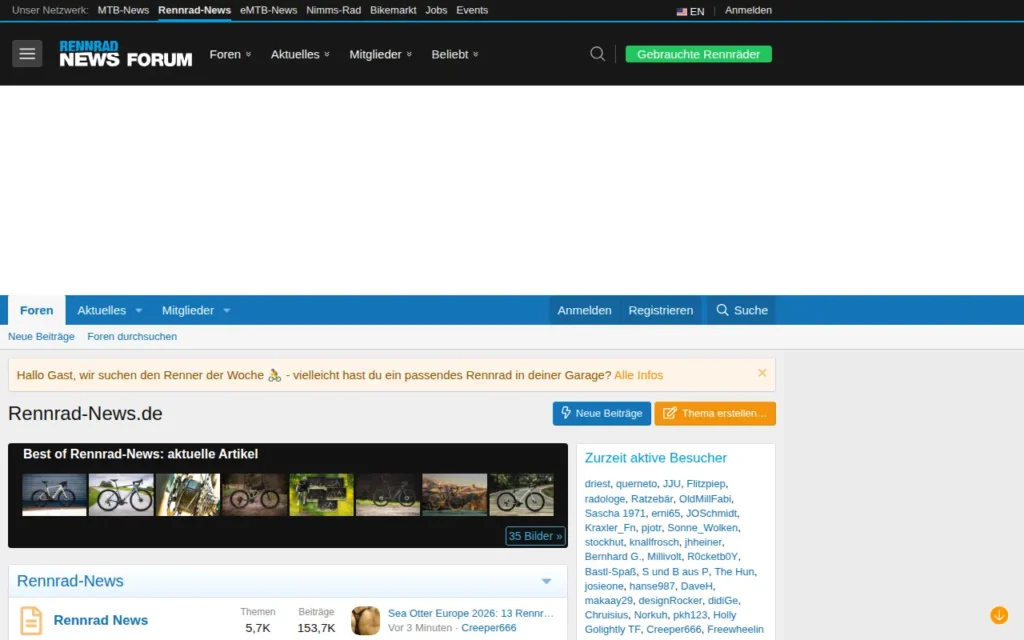Click Creeper666 under the latest thread
The width and height of the screenshot is (1024, 640).
[488, 628]
